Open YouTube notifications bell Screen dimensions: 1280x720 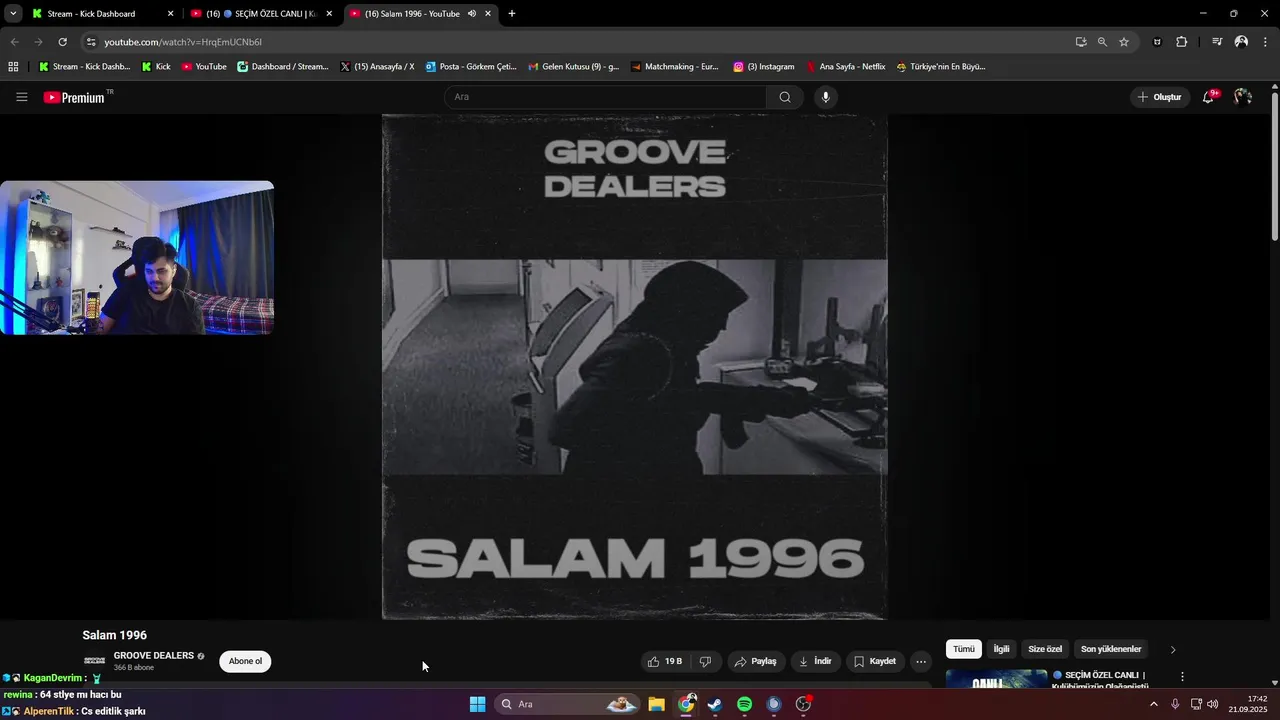1209,97
